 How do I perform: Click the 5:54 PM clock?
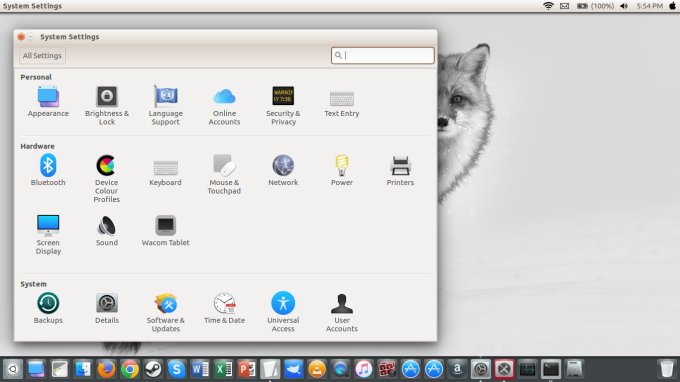coord(649,6)
